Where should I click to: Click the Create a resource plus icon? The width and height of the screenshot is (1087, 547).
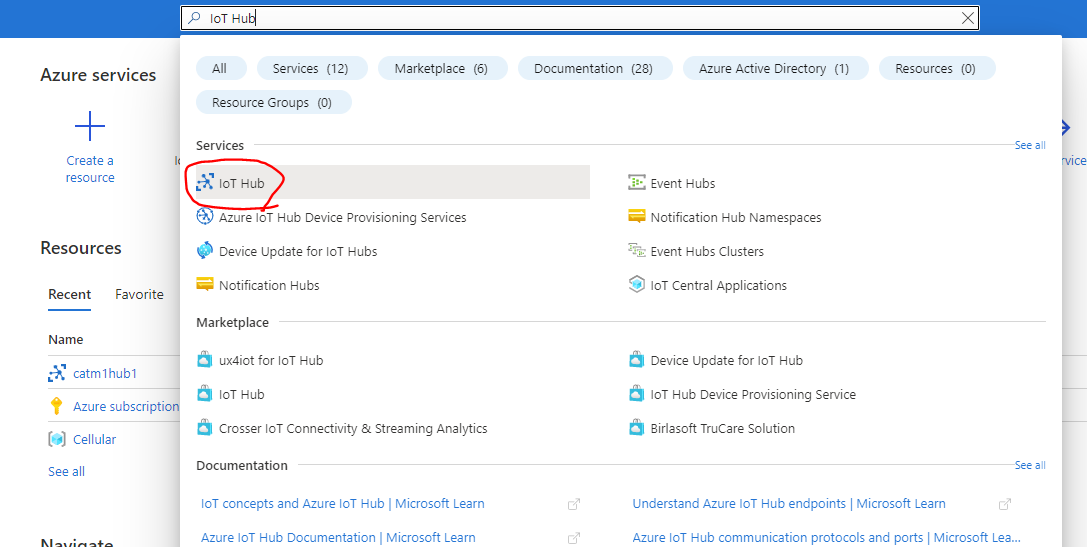point(90,126)
